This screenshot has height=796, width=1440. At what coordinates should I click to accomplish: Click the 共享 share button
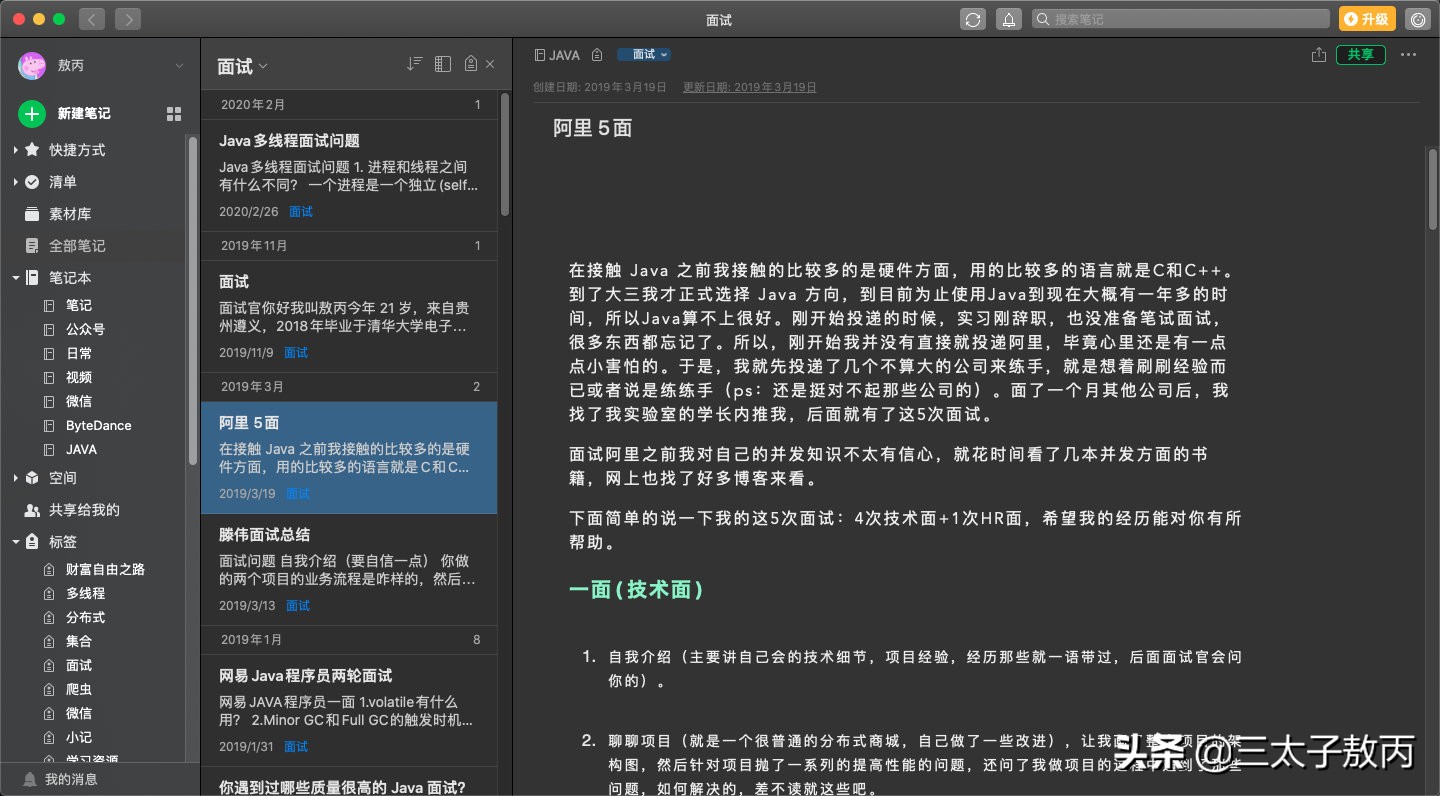pyautogui.click(x=1361, y=55)
